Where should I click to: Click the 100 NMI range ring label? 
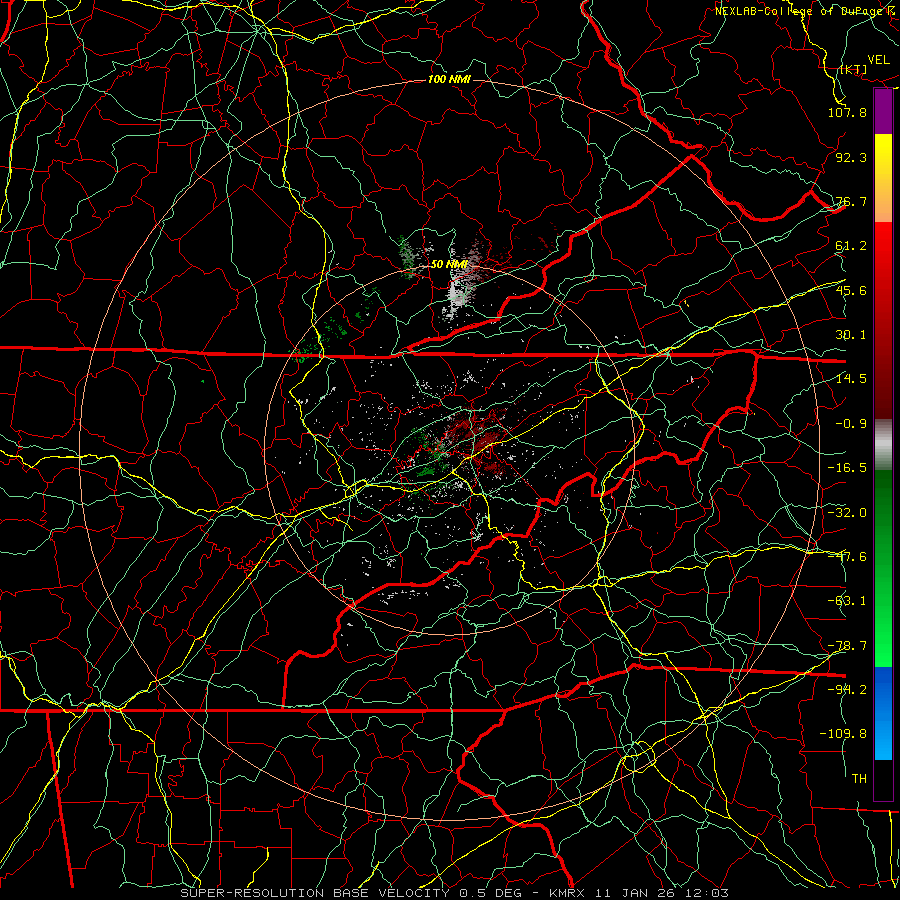449,79
